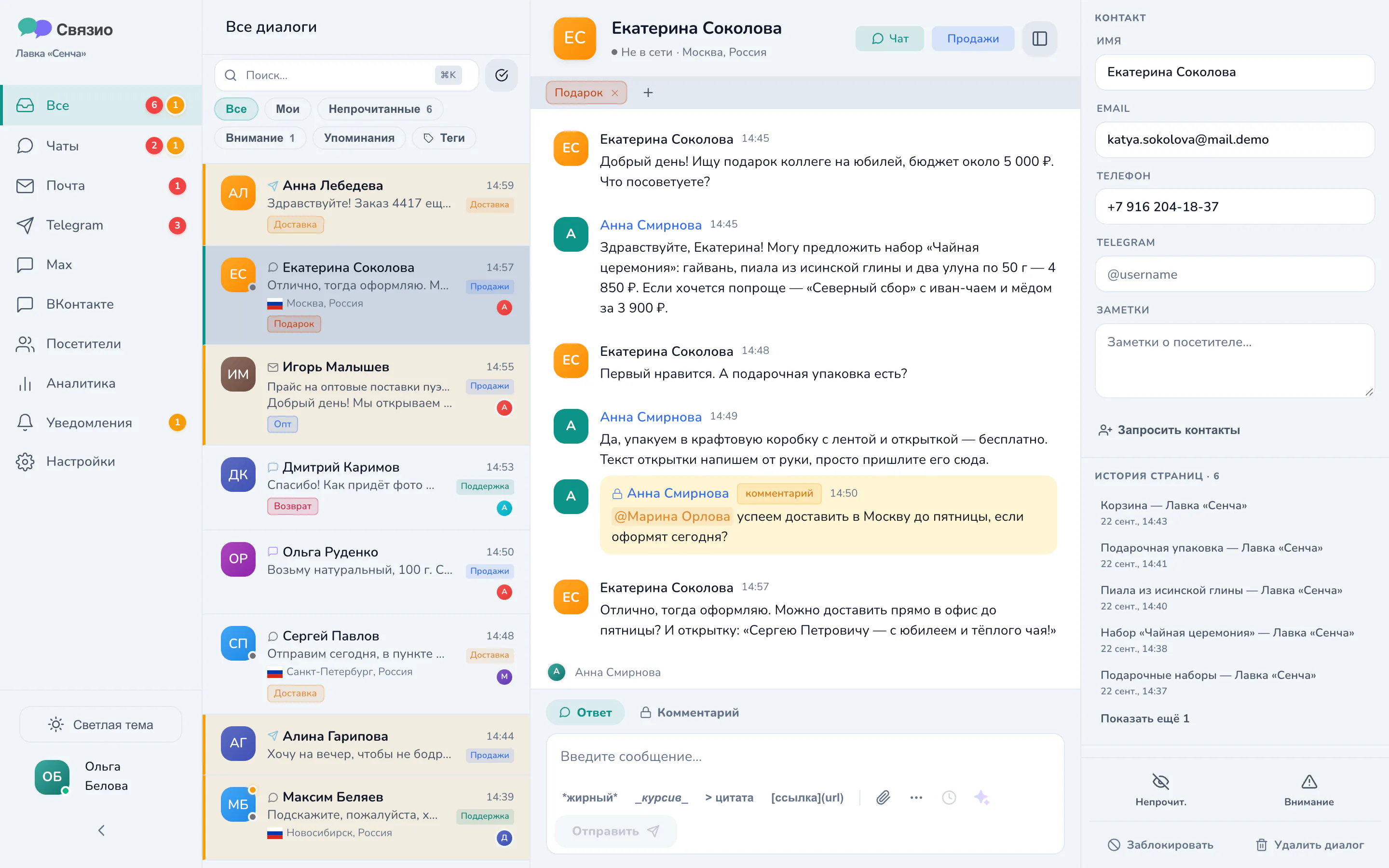
Task: Toggle the contact side panel icon
Action: click(x=1039, y=39)
